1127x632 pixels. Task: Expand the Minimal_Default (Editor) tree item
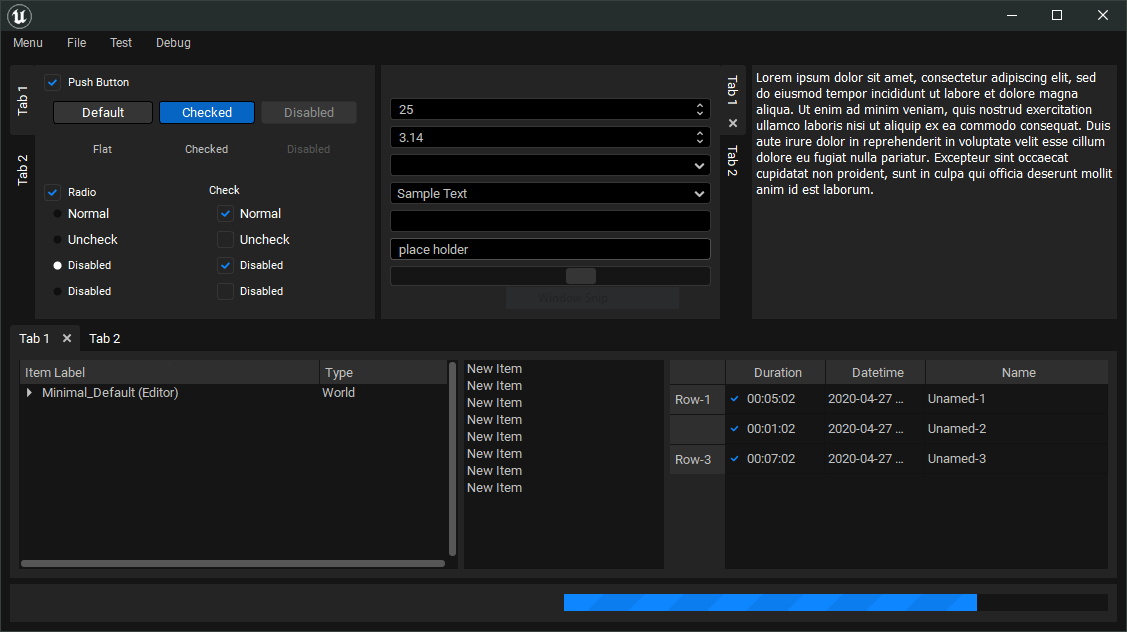click(30, 393)
